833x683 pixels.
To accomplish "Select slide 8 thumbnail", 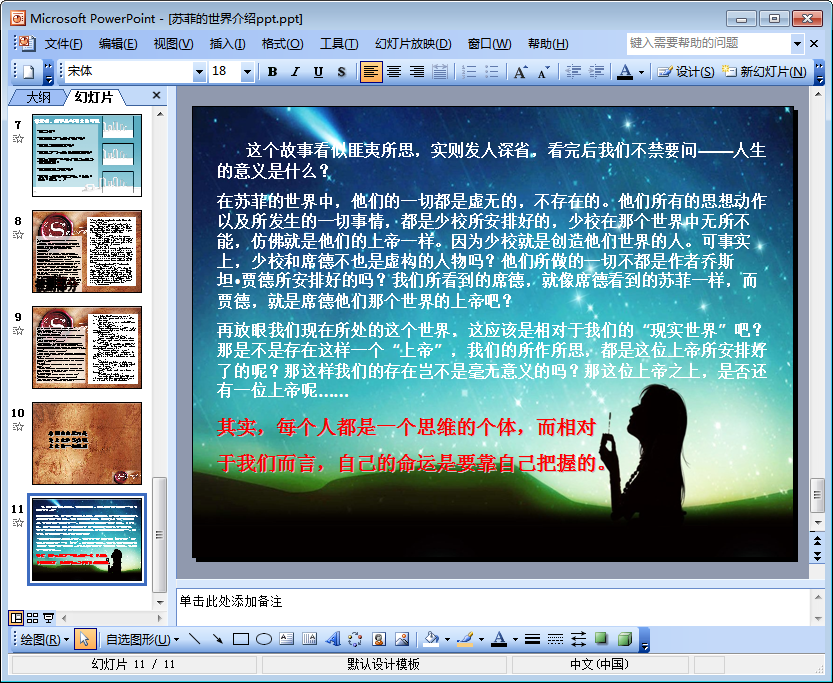I will 87,251.
